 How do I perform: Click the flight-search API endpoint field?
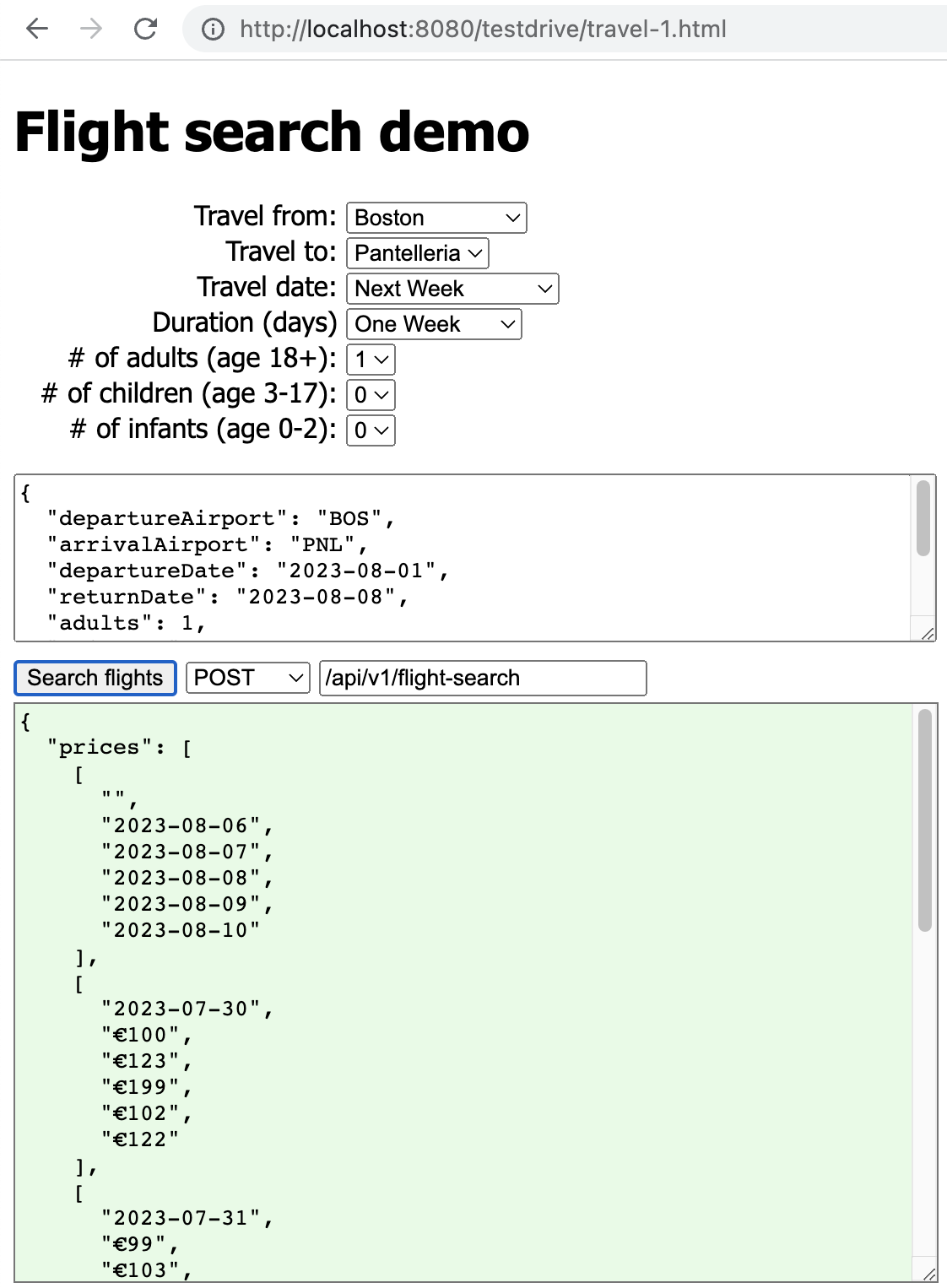[x=481, y=678]
